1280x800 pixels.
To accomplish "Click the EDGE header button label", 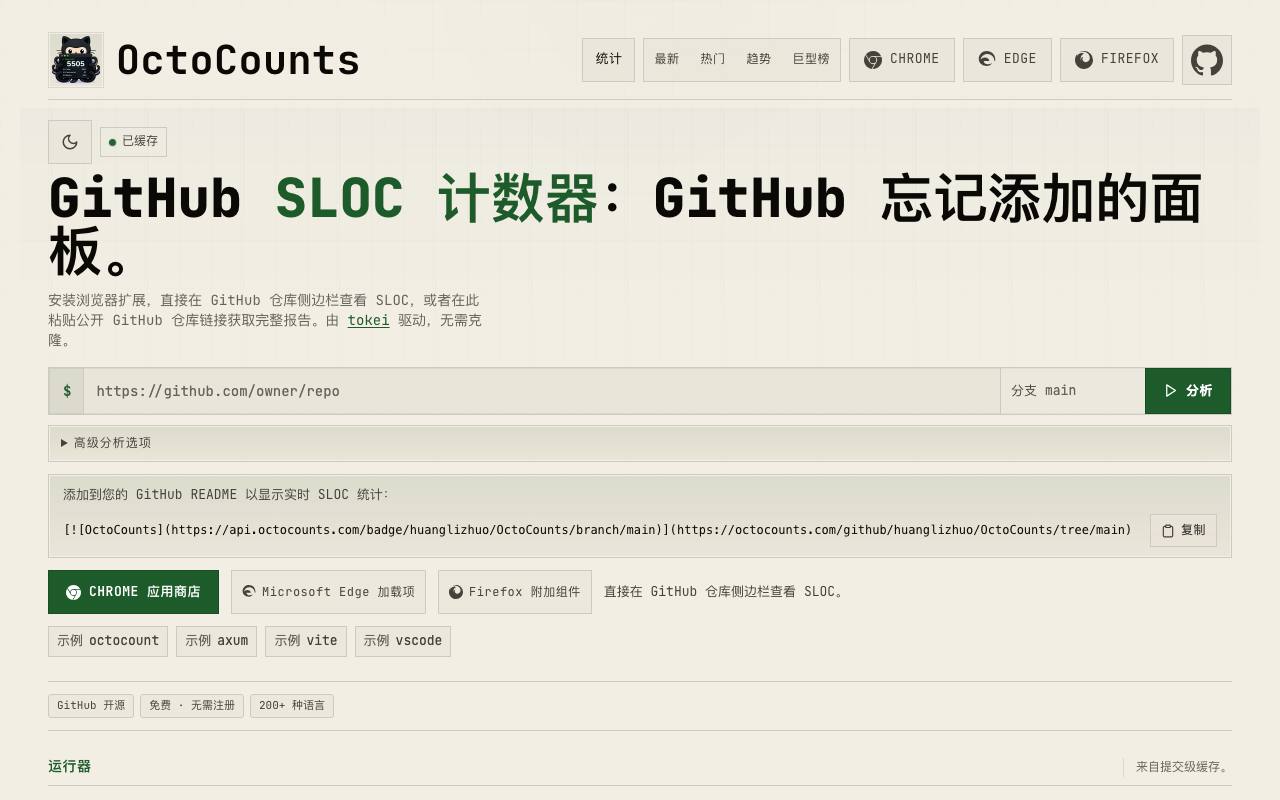I will pyautogui.click(x=1020, y=59).
